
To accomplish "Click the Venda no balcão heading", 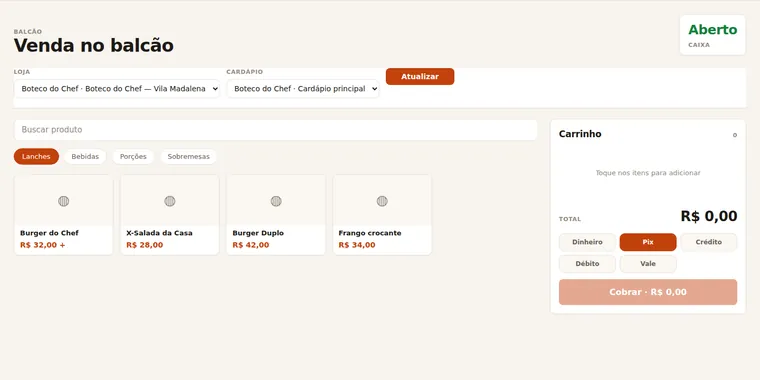I will coord(94,46).
